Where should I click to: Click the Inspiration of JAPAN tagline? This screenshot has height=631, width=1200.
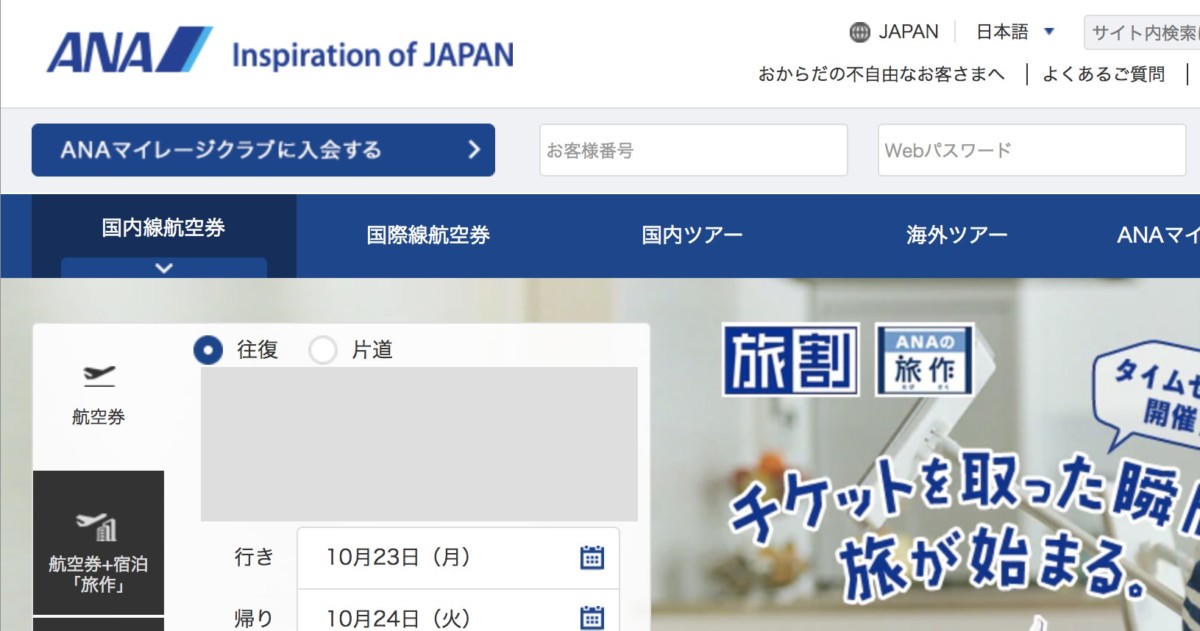(372, 54)
